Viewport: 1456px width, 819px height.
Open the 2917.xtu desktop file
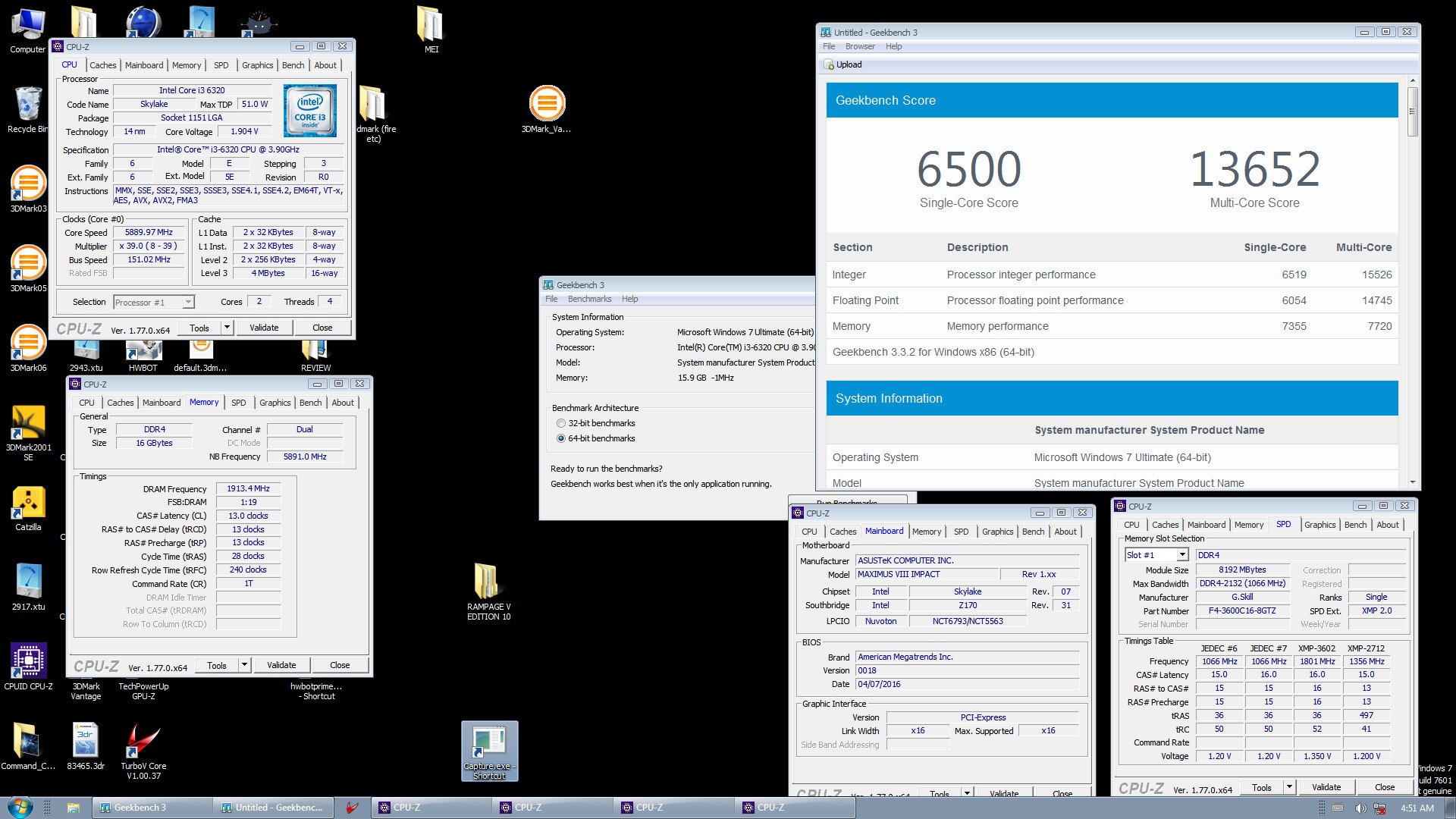[x=28, y=588]
